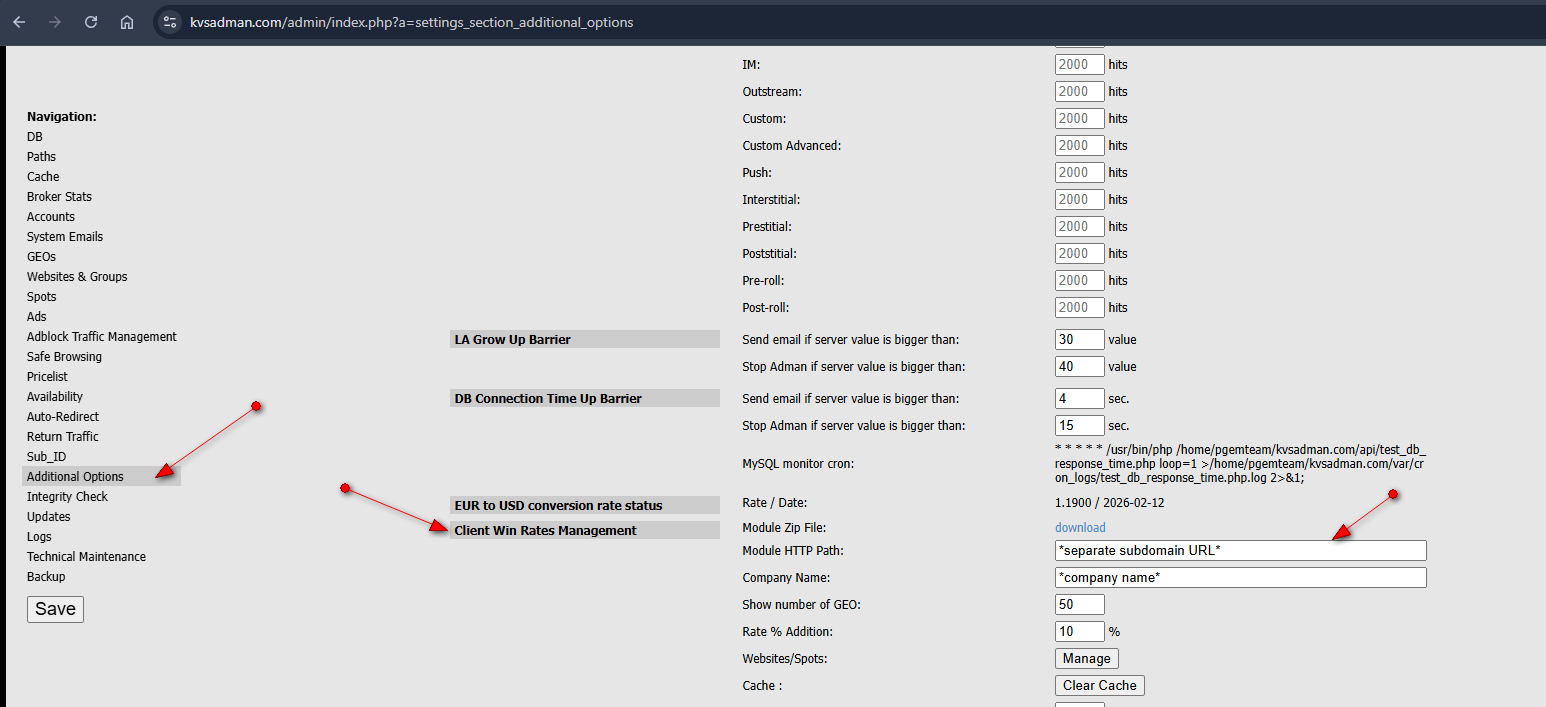The width and height of the screenshot is (1546, 707).
Task: Open Safe Browsing section
Action: click(x=64, y=357)
